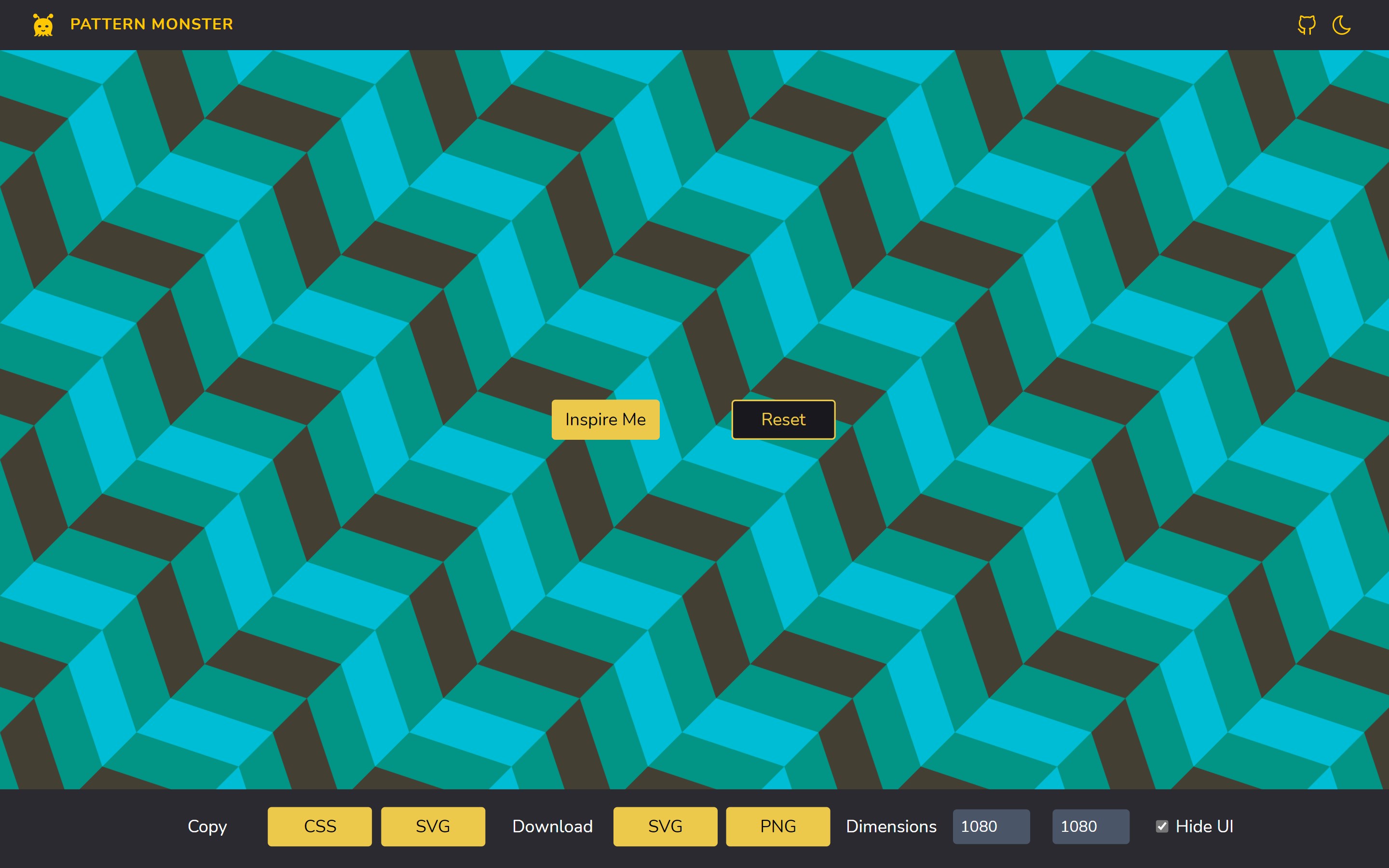Screen dimensions: 1389x868
Task: Copy the pattern's SVG code
Action: tap(433, 826)
